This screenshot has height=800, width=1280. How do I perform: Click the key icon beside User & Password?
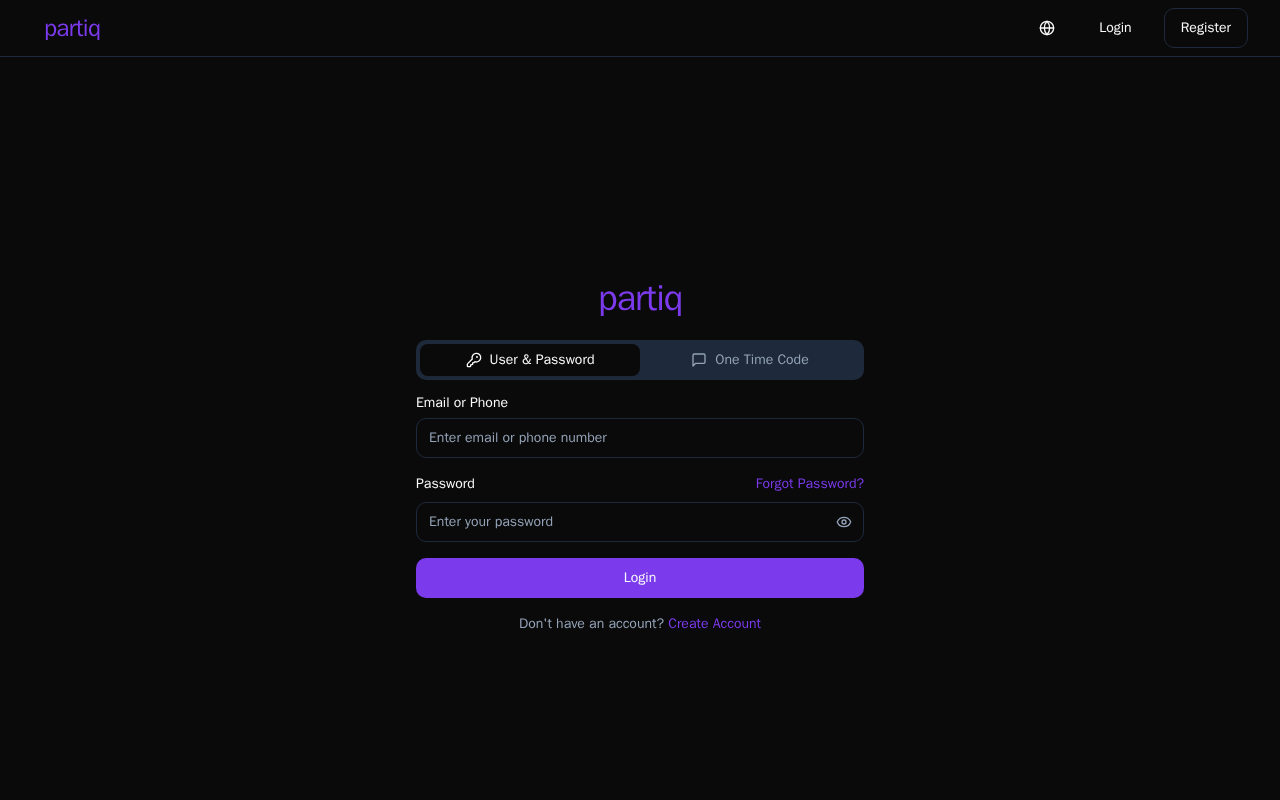point(474,360)
